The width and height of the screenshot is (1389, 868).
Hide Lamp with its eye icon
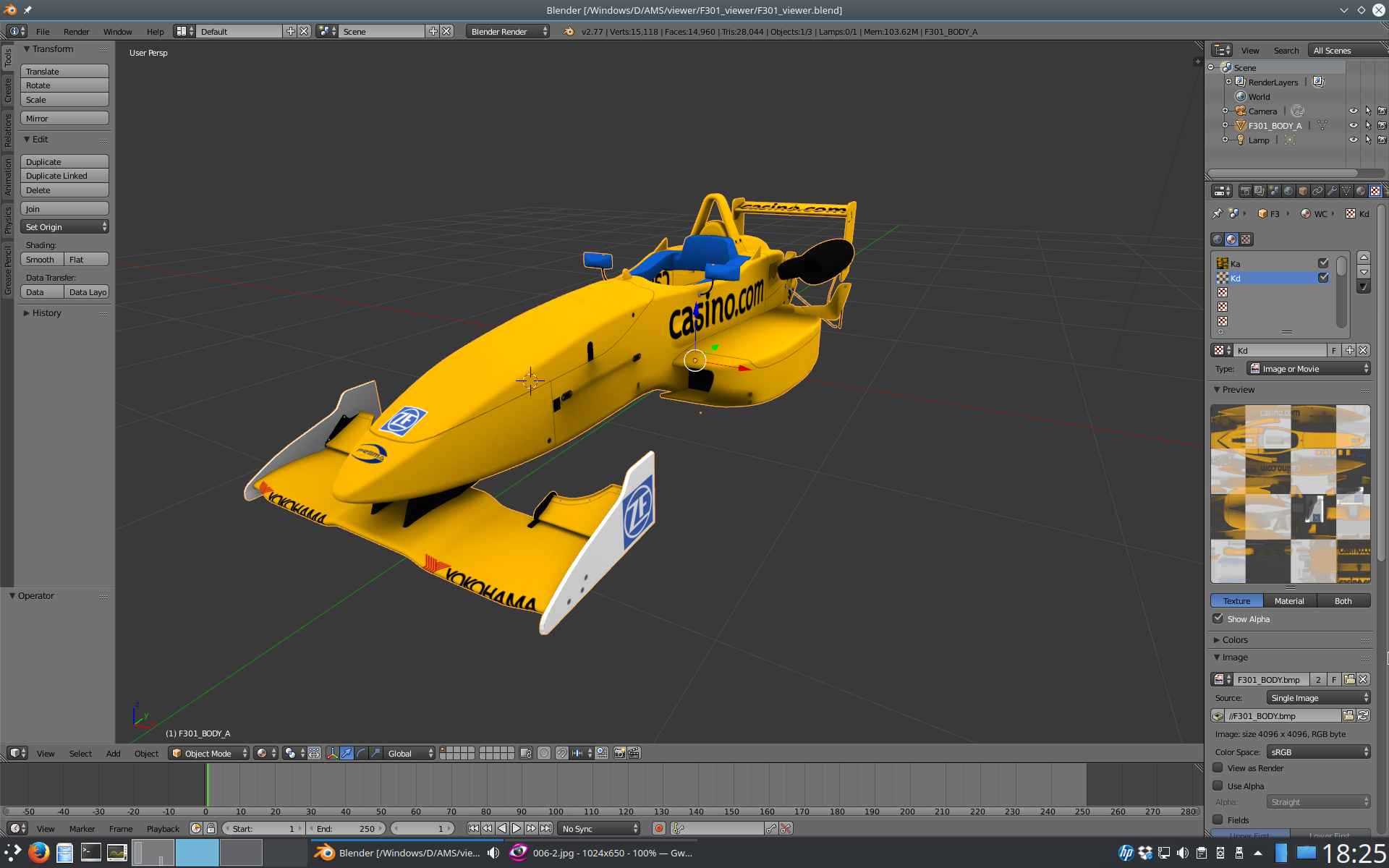coord(1353,140)
